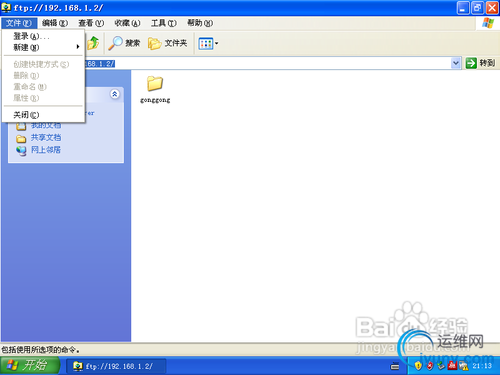Screen dimensions: 500x375
Task: Click the taskbar clock 21:13
Action: coord(482,366)
